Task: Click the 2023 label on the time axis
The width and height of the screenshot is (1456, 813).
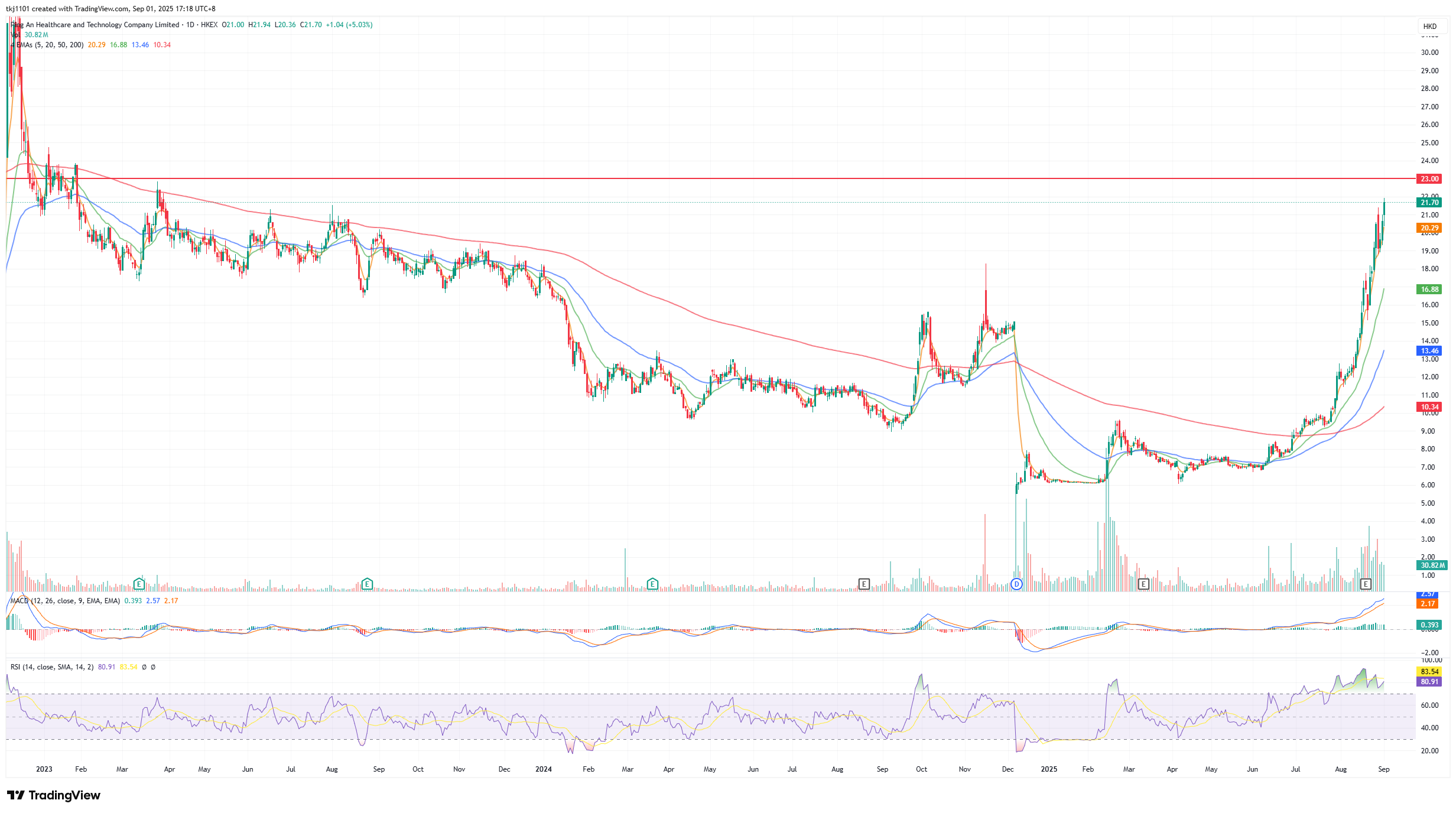Action: coord(44,769)
